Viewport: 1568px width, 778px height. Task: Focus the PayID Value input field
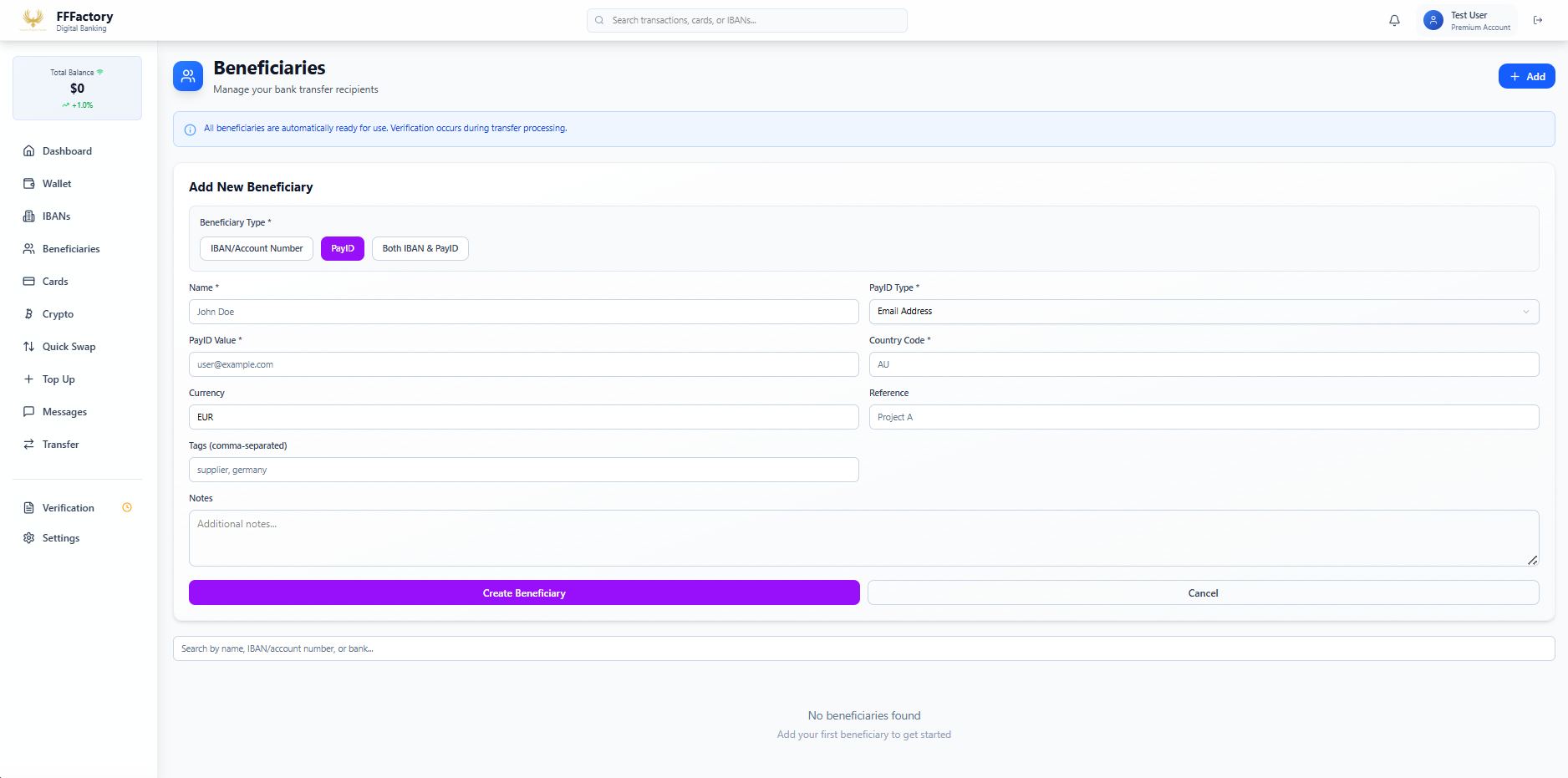pyautogui.click(x=523, y=364)
